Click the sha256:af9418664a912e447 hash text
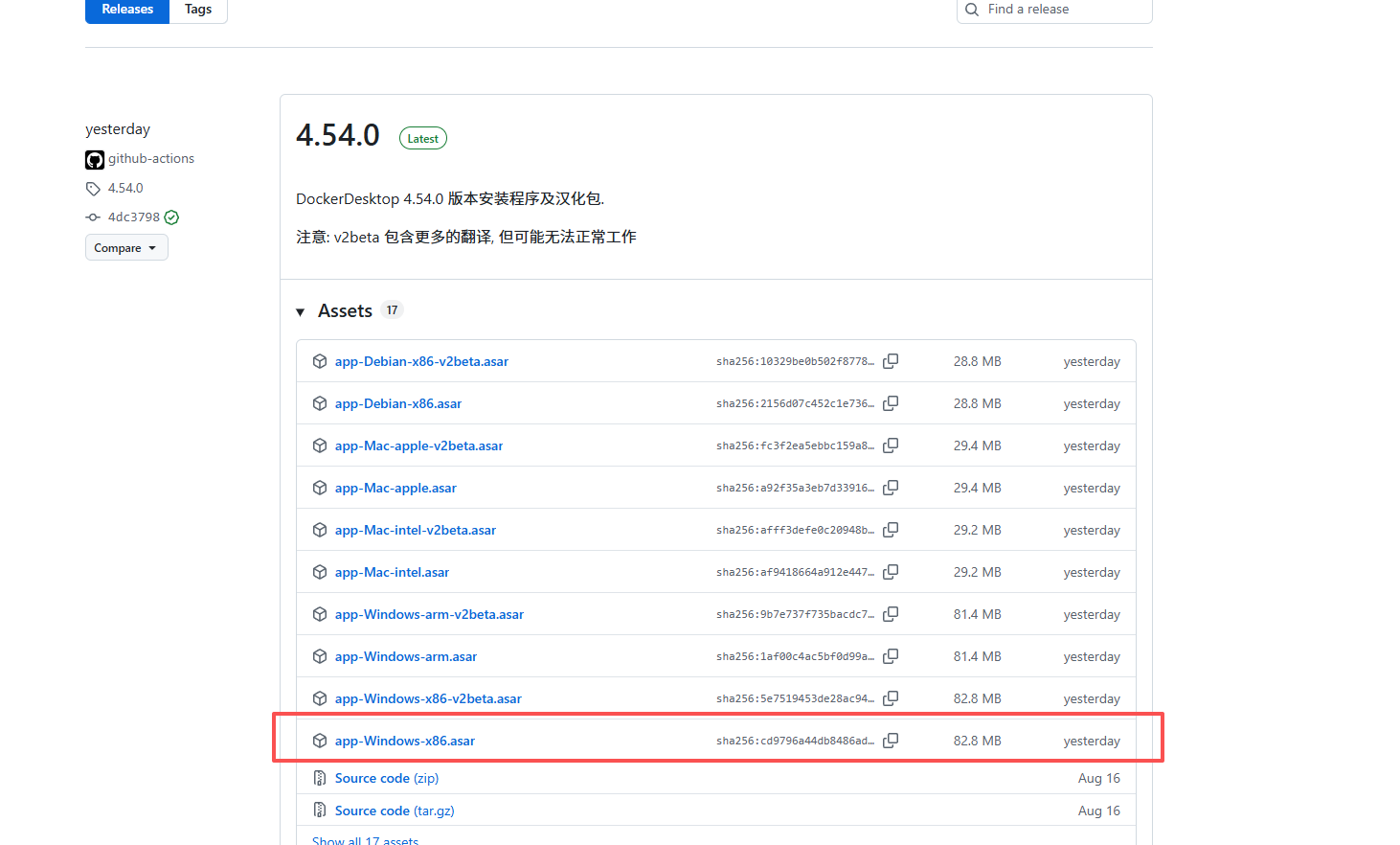This screenshot has height=845, width=1400. pyautogui.click(x=795, y=572)
